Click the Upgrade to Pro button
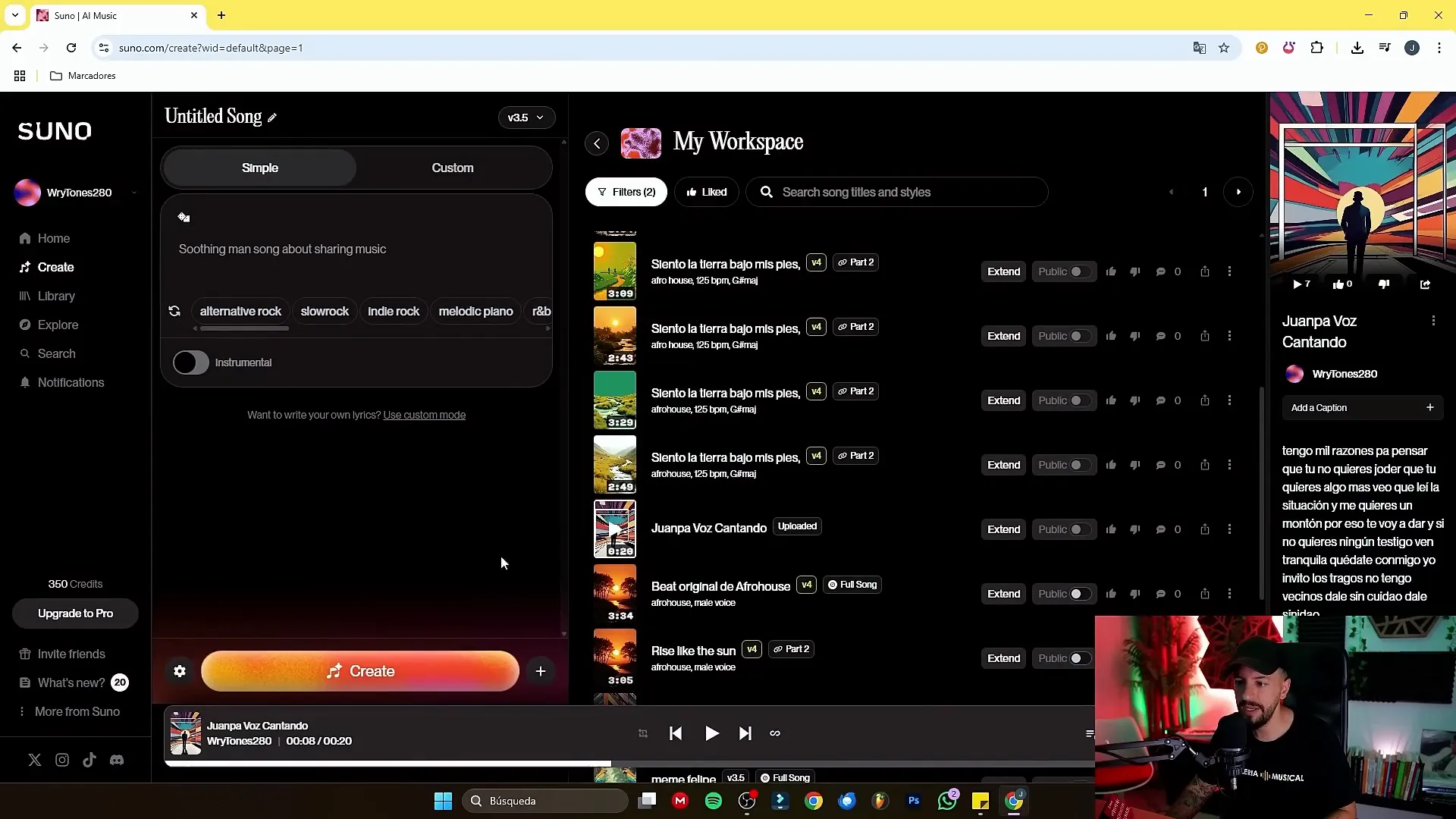This screenshot has height=819, width=1456. [x=75, y=613]
